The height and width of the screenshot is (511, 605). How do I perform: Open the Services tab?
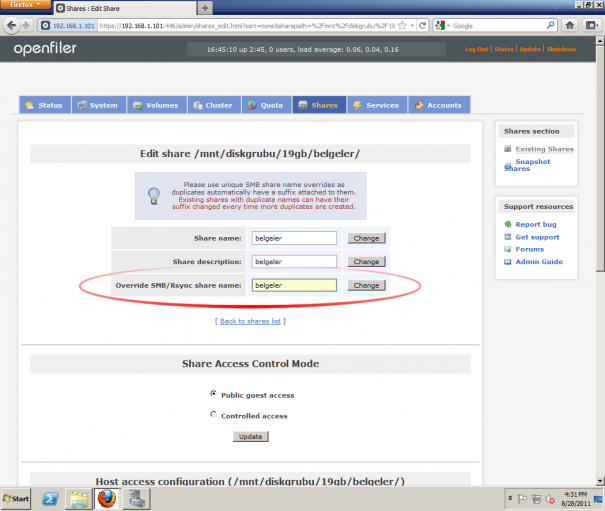[377, 105]
